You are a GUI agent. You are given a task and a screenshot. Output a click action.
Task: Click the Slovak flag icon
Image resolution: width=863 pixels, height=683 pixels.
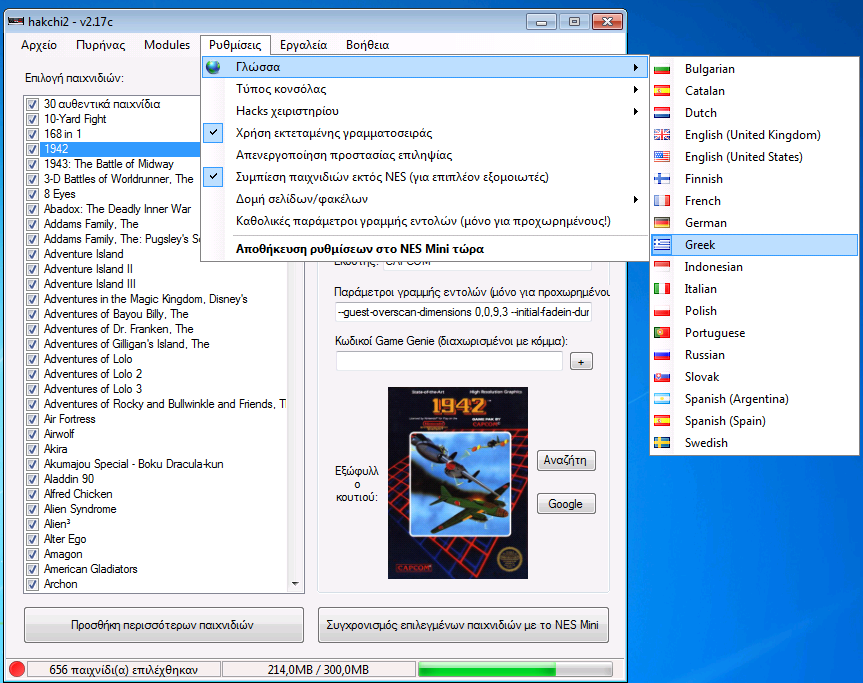(x=662, y=377)
